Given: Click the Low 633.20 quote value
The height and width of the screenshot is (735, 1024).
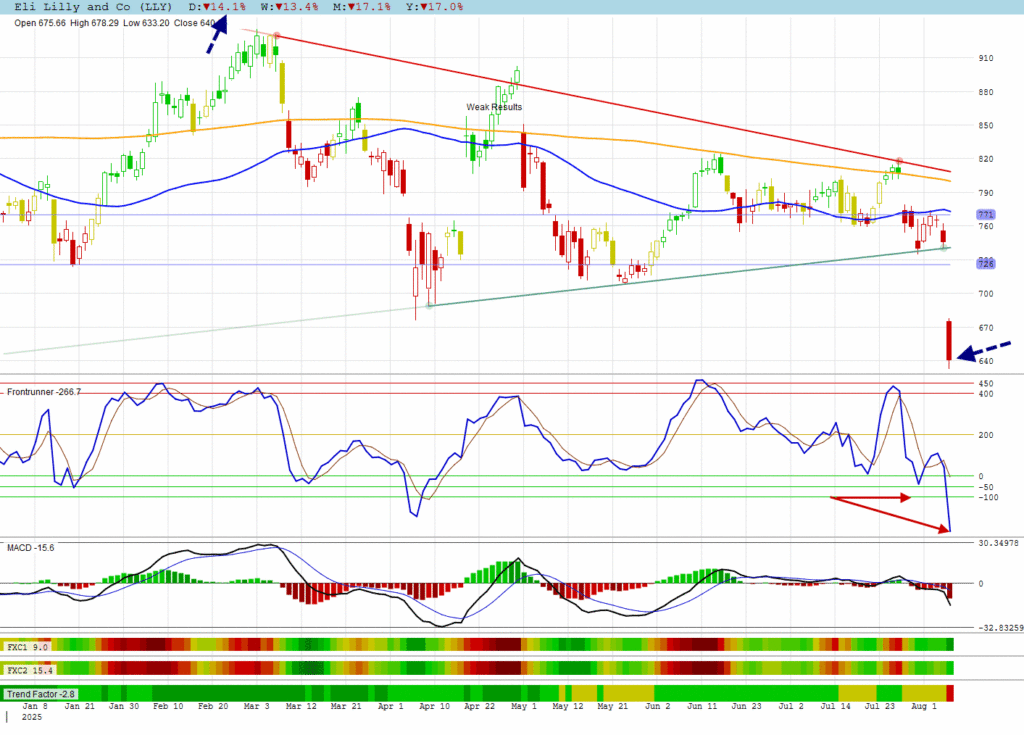Looking at the screenshot, I should tap(146, 23).
